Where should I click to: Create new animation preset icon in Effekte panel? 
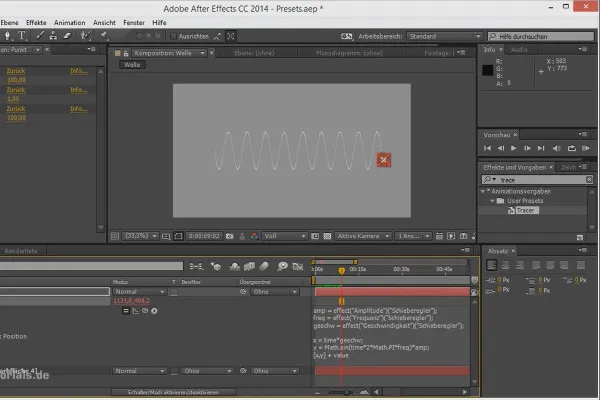(580, 238)
